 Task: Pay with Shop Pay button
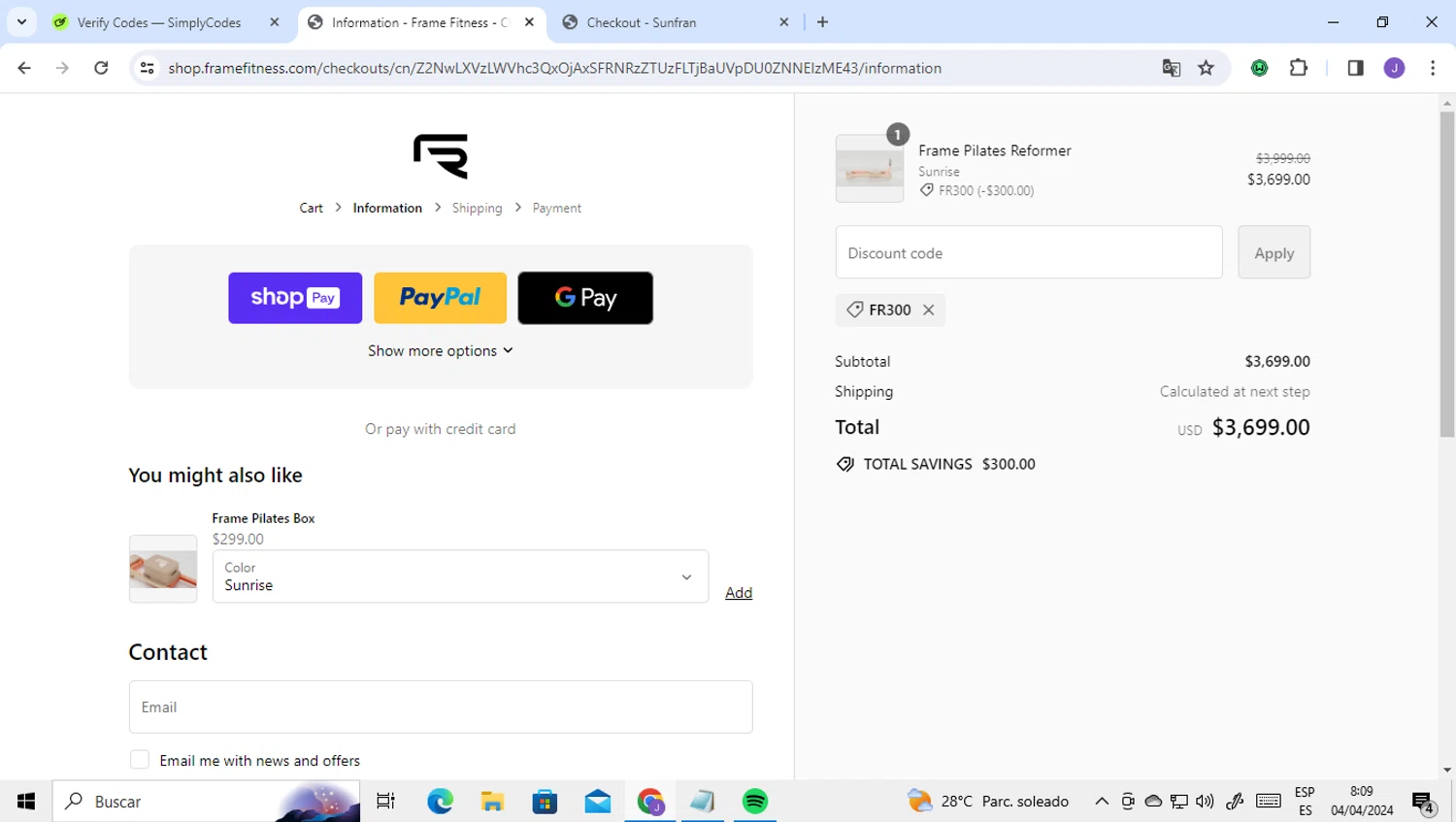295,298
